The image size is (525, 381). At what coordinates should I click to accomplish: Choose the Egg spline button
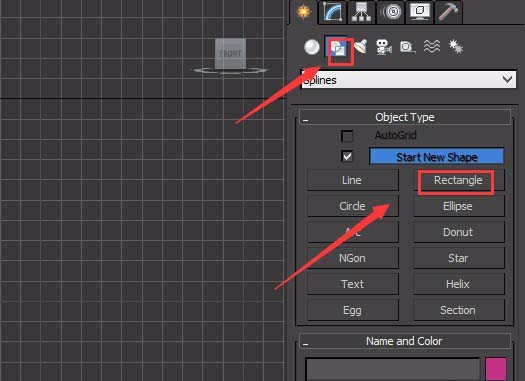pyautogui.click(x=353, y=310)
